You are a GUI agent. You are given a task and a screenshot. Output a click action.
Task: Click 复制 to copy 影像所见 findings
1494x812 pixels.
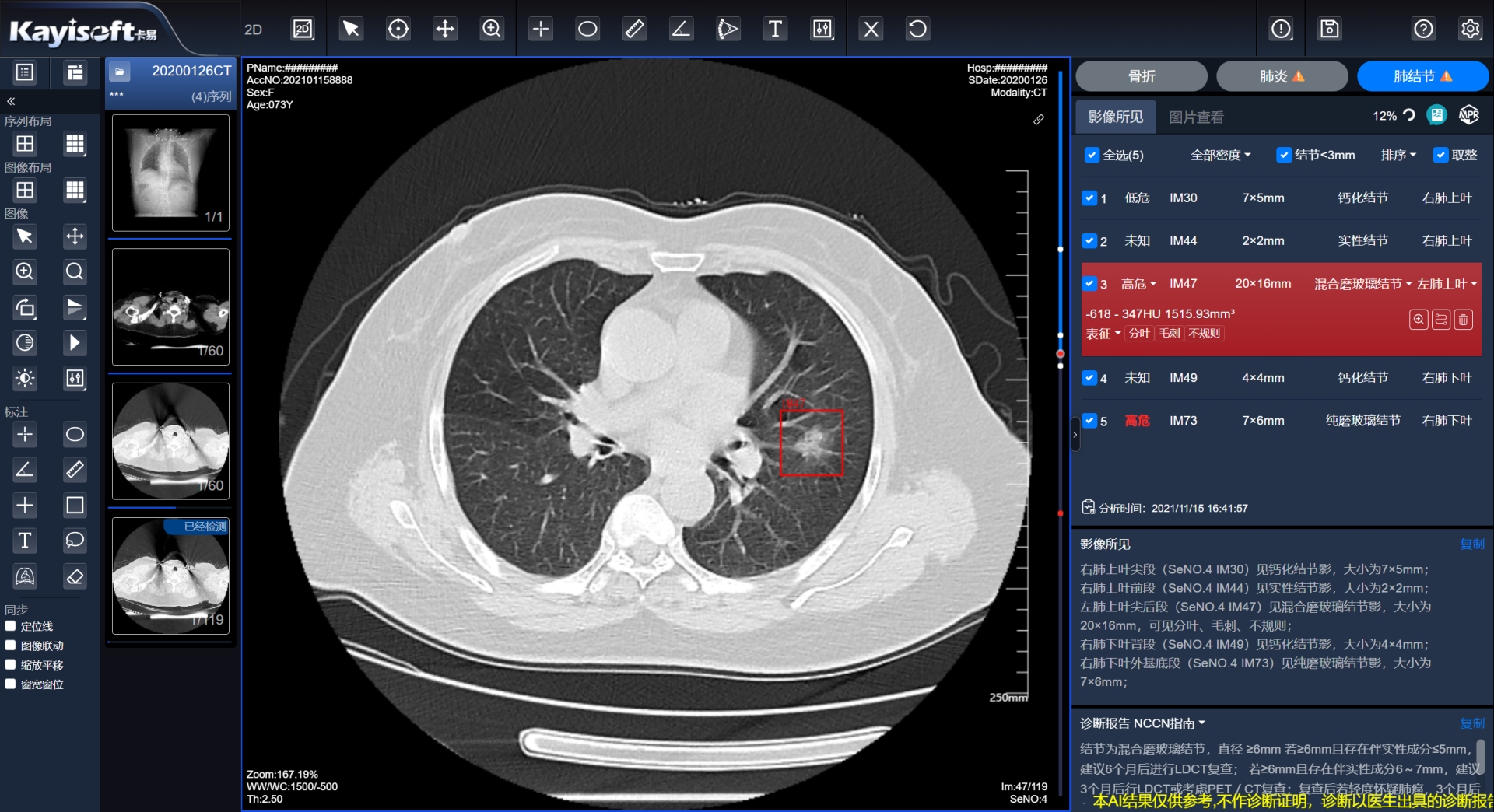(x=1471, y=544)
